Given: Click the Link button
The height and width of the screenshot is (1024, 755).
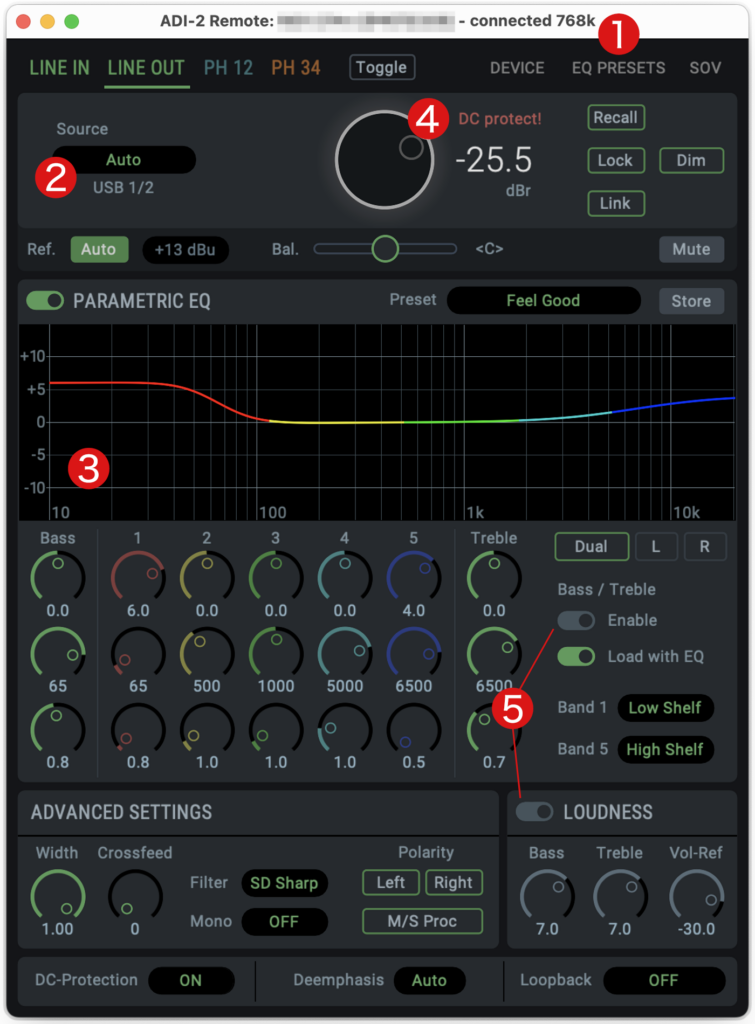Looking at the screenshot, I should click(615, 204).
